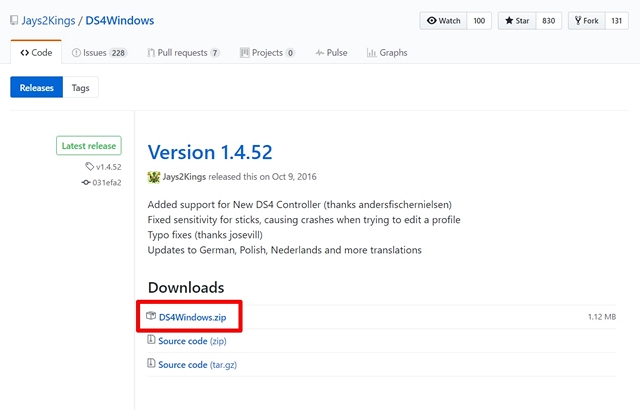Click the eye icon in Watch button
This screenshot has width=640, height=410.
point(431,20)
